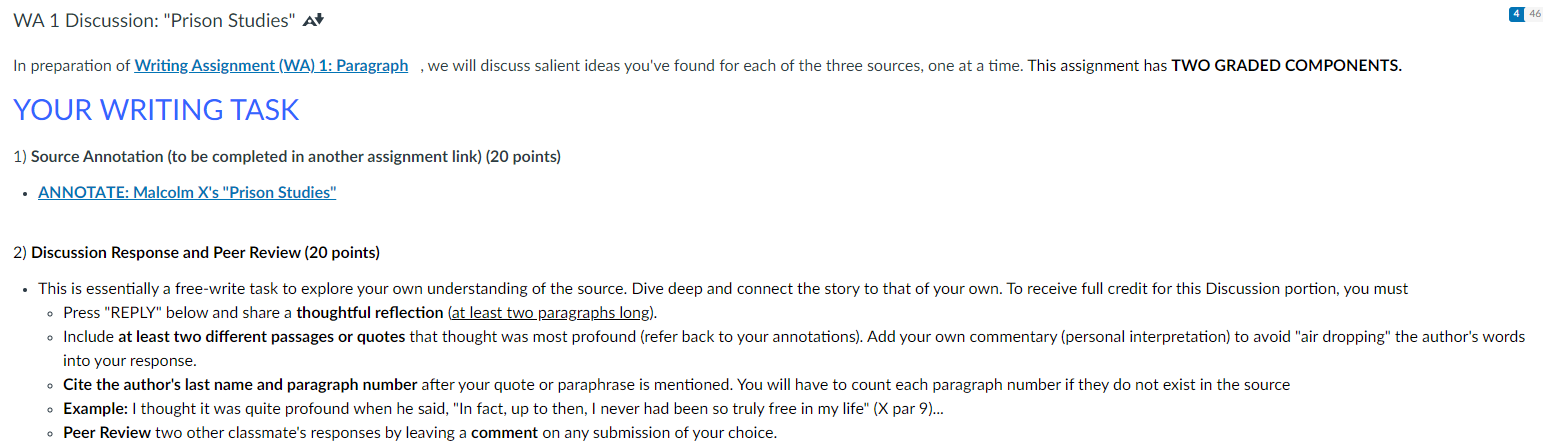
Task: Open the Writing Assignment (WA) 1: Paragraph link
Action: [271, 66]
